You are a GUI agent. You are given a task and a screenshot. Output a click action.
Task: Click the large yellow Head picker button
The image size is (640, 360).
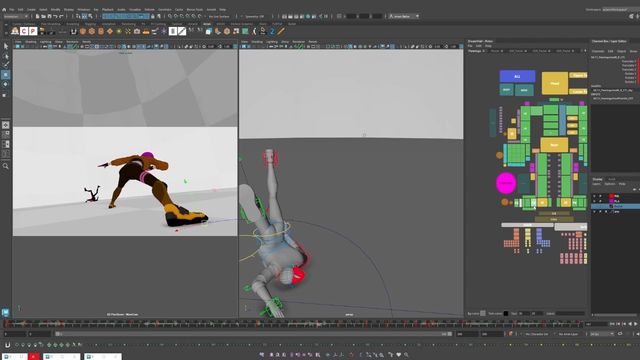coord(554,83)
